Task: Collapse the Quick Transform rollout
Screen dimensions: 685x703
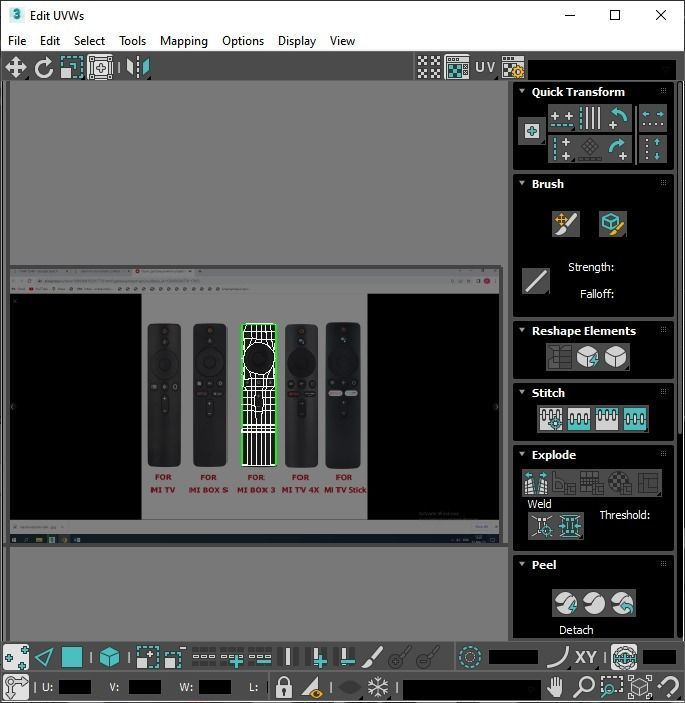Action: (522, 91)
